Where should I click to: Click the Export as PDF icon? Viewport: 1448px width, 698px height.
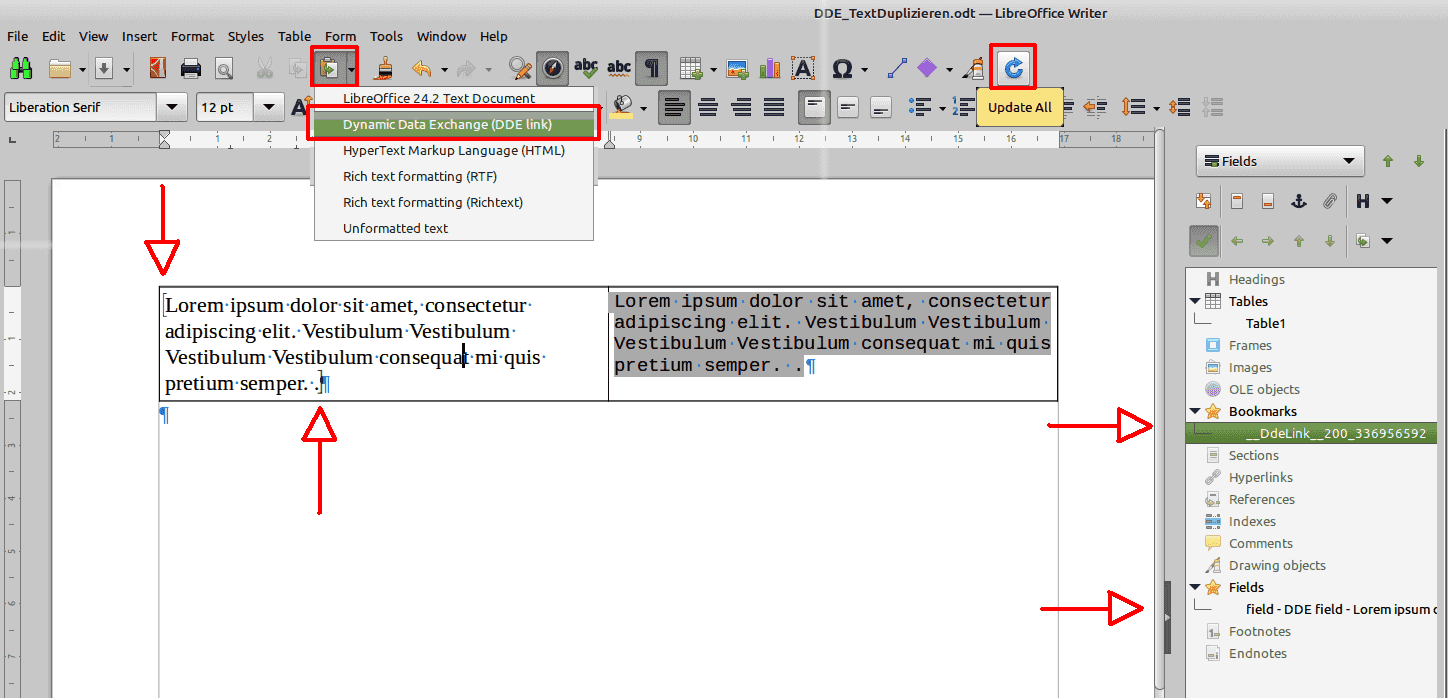click(x=157, y=68)
